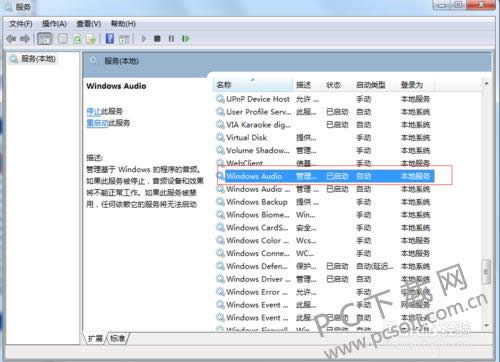The width and height of the screenshot is (500, 362).
Task: Select the User Profile Serv... service
Action: [258, 112]
